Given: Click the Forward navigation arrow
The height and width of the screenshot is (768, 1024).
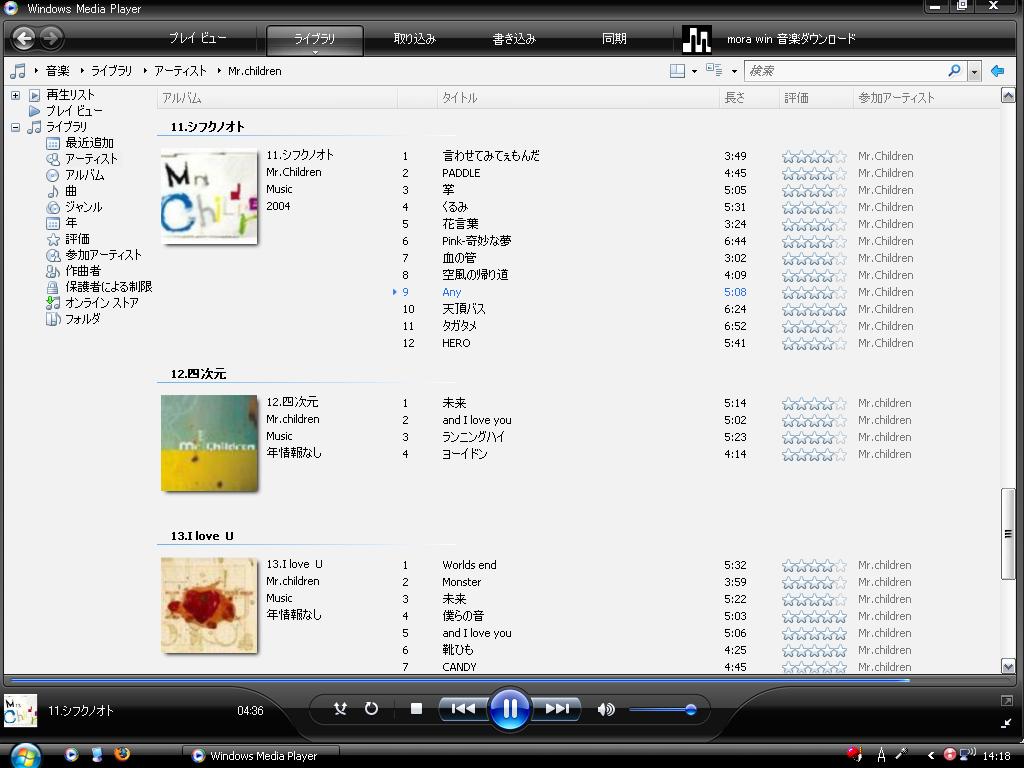Looking at the screenshot, I should [51, 38].
